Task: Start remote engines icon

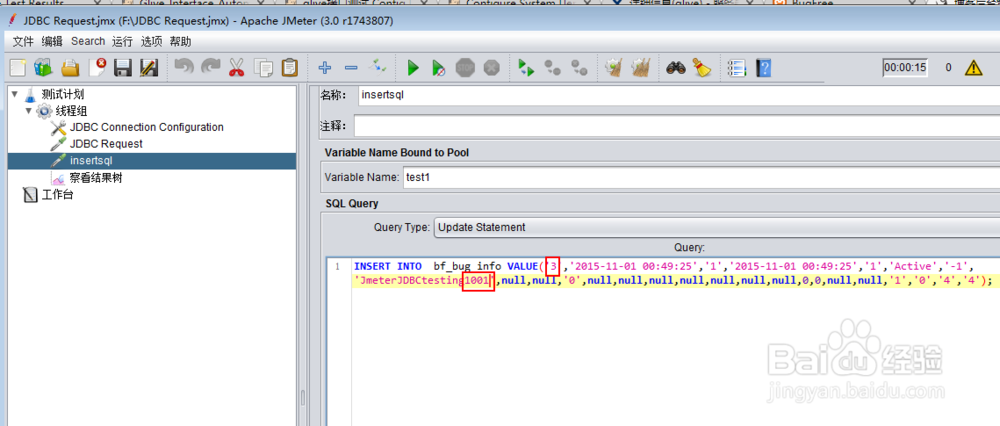Action: point(526,67)
